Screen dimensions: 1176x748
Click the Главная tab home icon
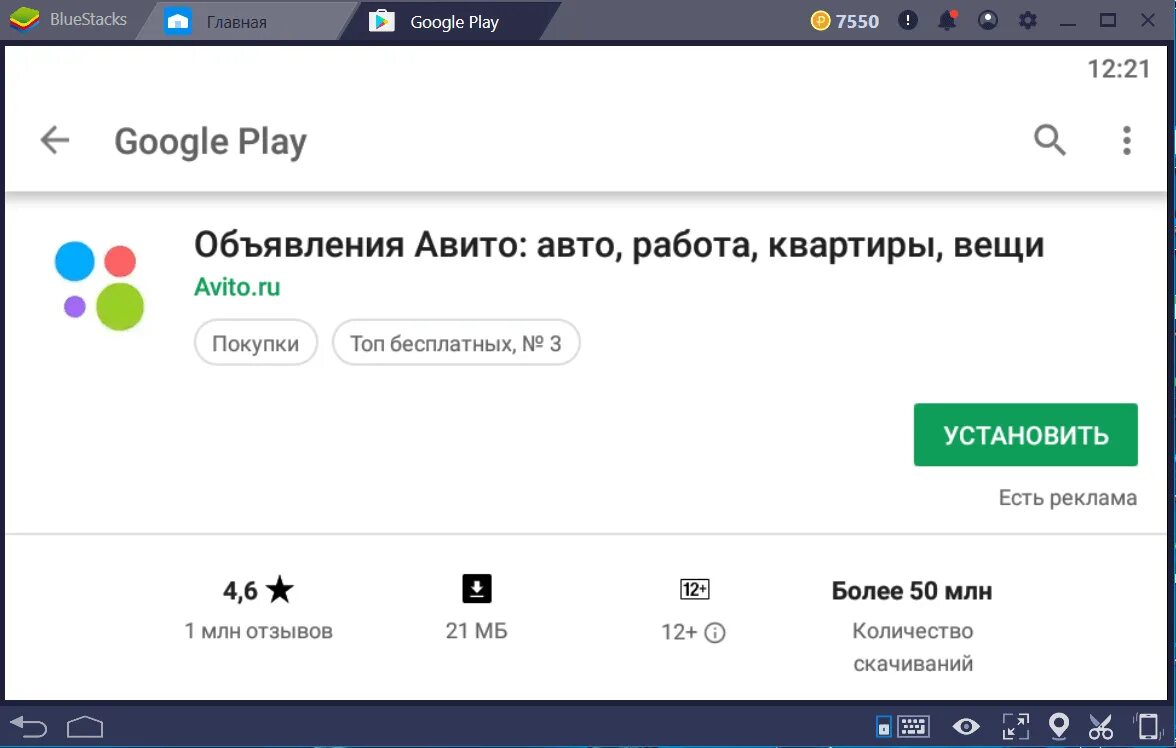(x=178, y=21)
